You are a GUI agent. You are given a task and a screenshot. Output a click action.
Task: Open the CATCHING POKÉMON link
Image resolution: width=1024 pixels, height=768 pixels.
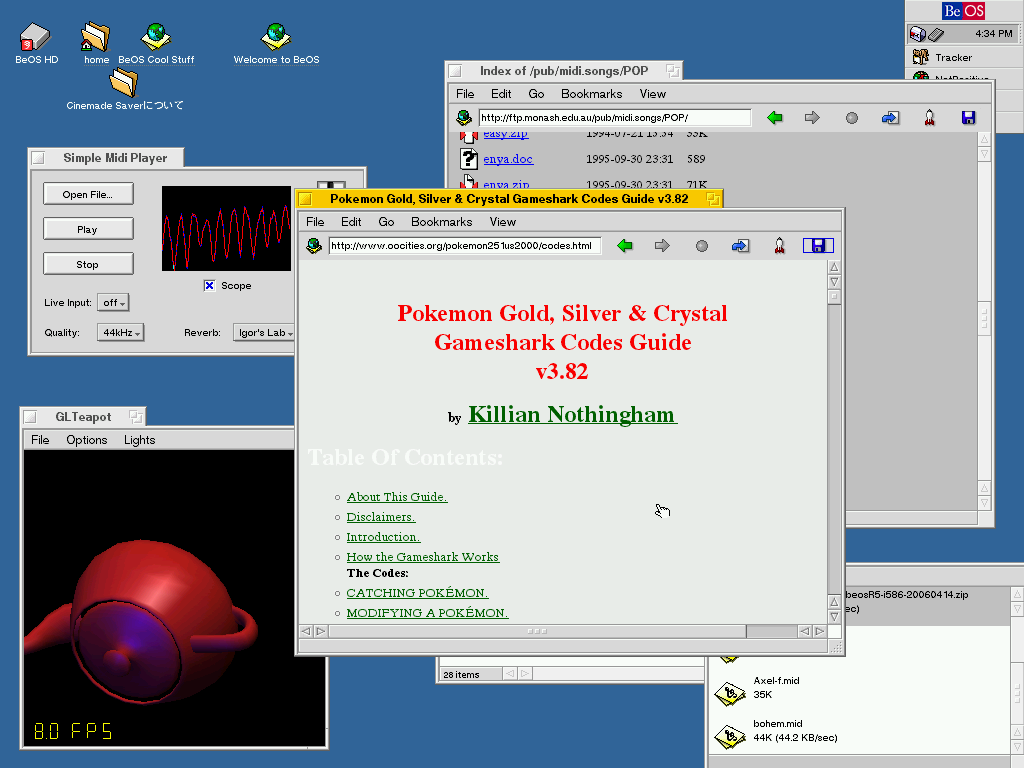(x=417, y=593)
